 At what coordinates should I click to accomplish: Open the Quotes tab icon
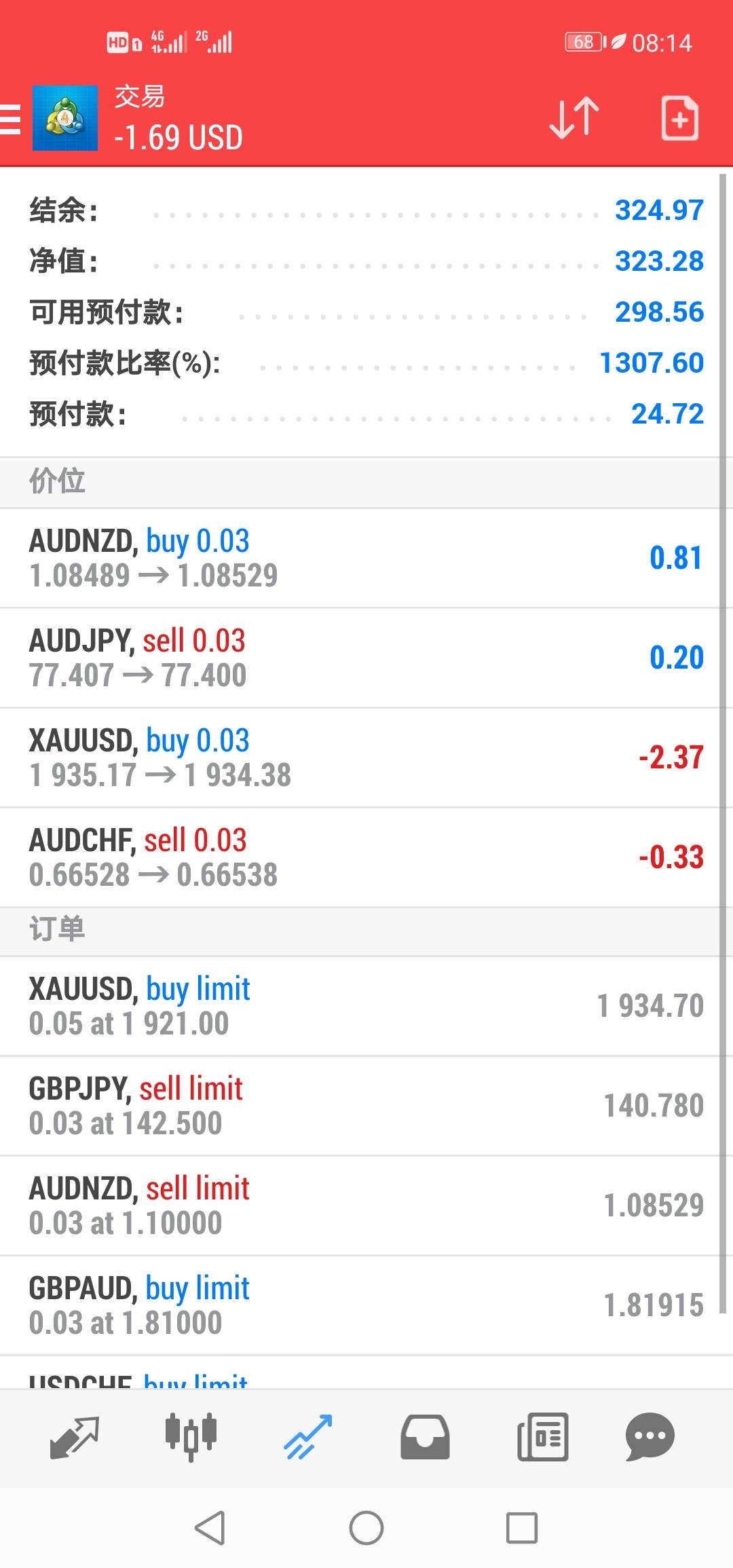(74, 1436)
